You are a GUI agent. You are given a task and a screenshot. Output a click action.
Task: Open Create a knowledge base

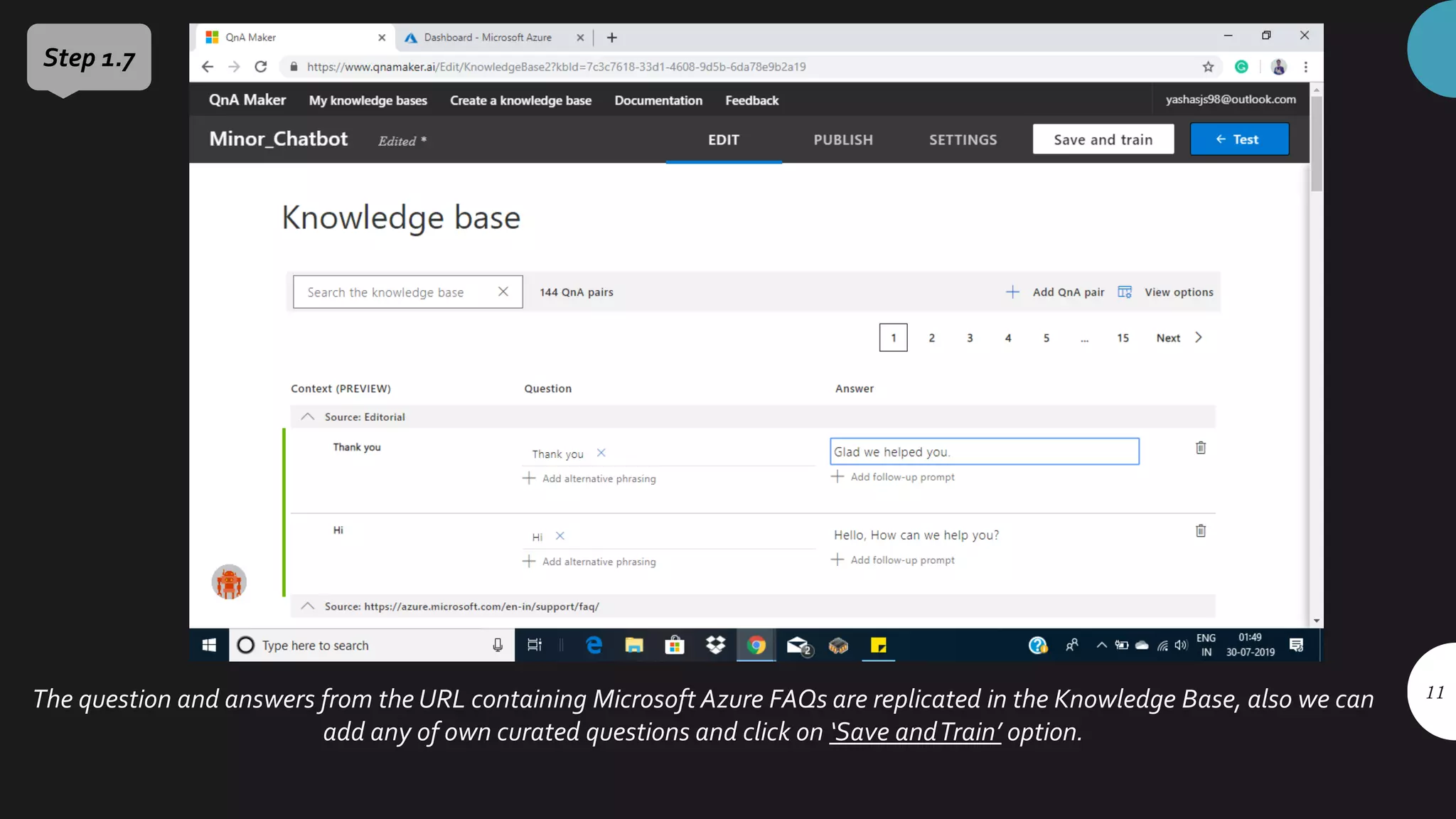tap(520, 100)
